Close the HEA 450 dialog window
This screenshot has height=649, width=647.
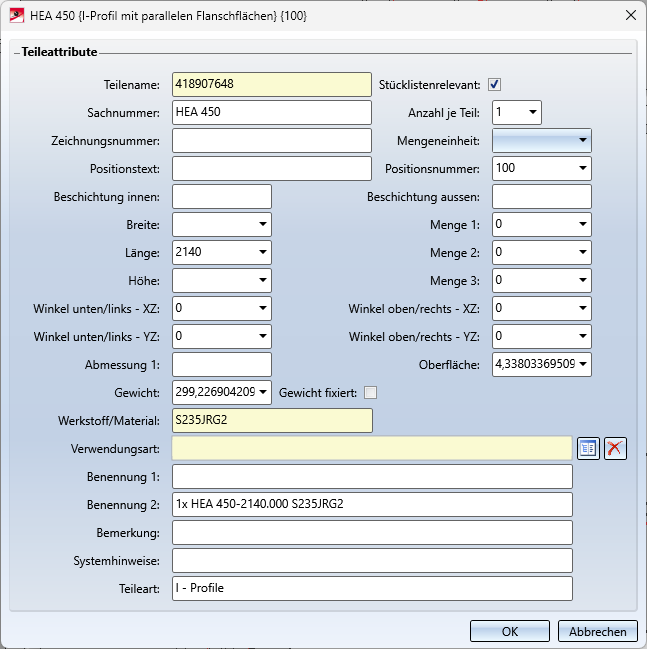point(631,16)
